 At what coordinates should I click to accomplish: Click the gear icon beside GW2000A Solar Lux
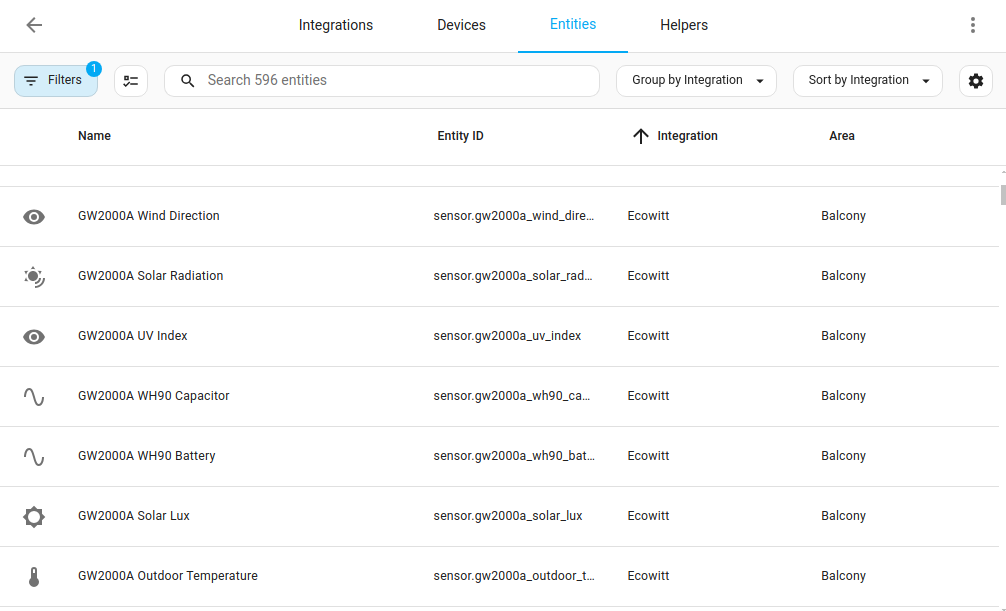tap(34, 516)
